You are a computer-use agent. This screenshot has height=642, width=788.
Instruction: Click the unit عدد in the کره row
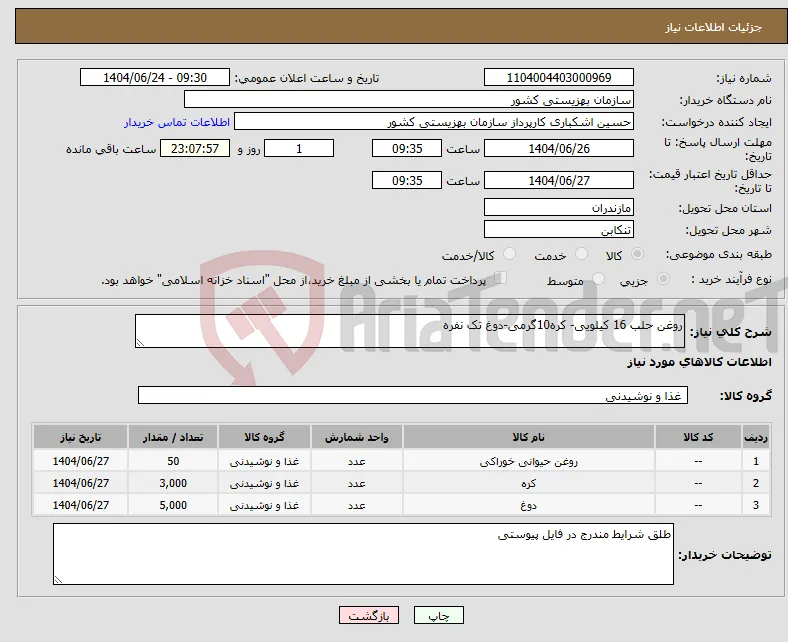click(x=357, y=483)
